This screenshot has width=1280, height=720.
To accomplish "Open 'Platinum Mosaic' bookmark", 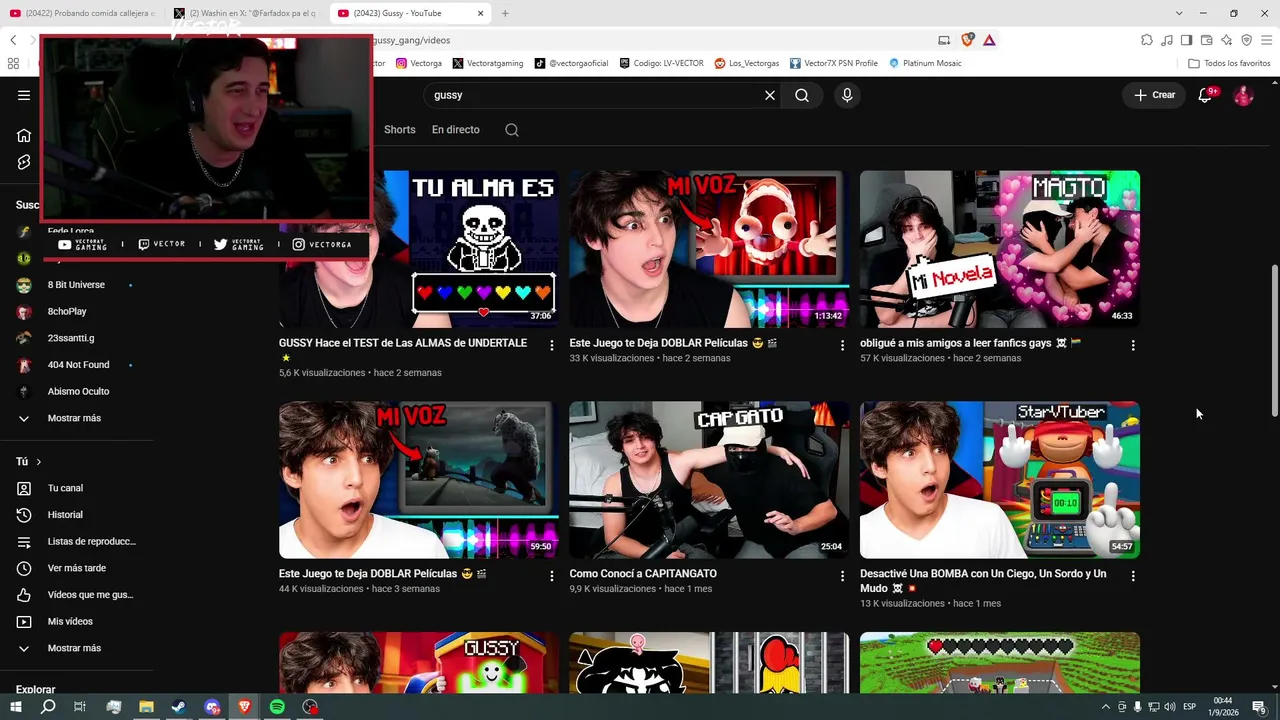I will 925,63.
